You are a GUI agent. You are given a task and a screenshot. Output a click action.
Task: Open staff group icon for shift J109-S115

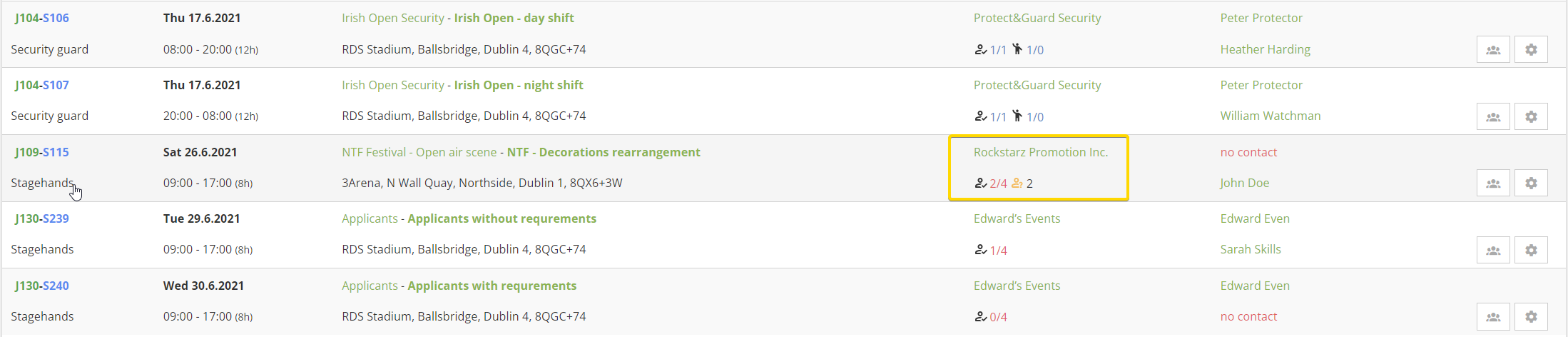1492,183
